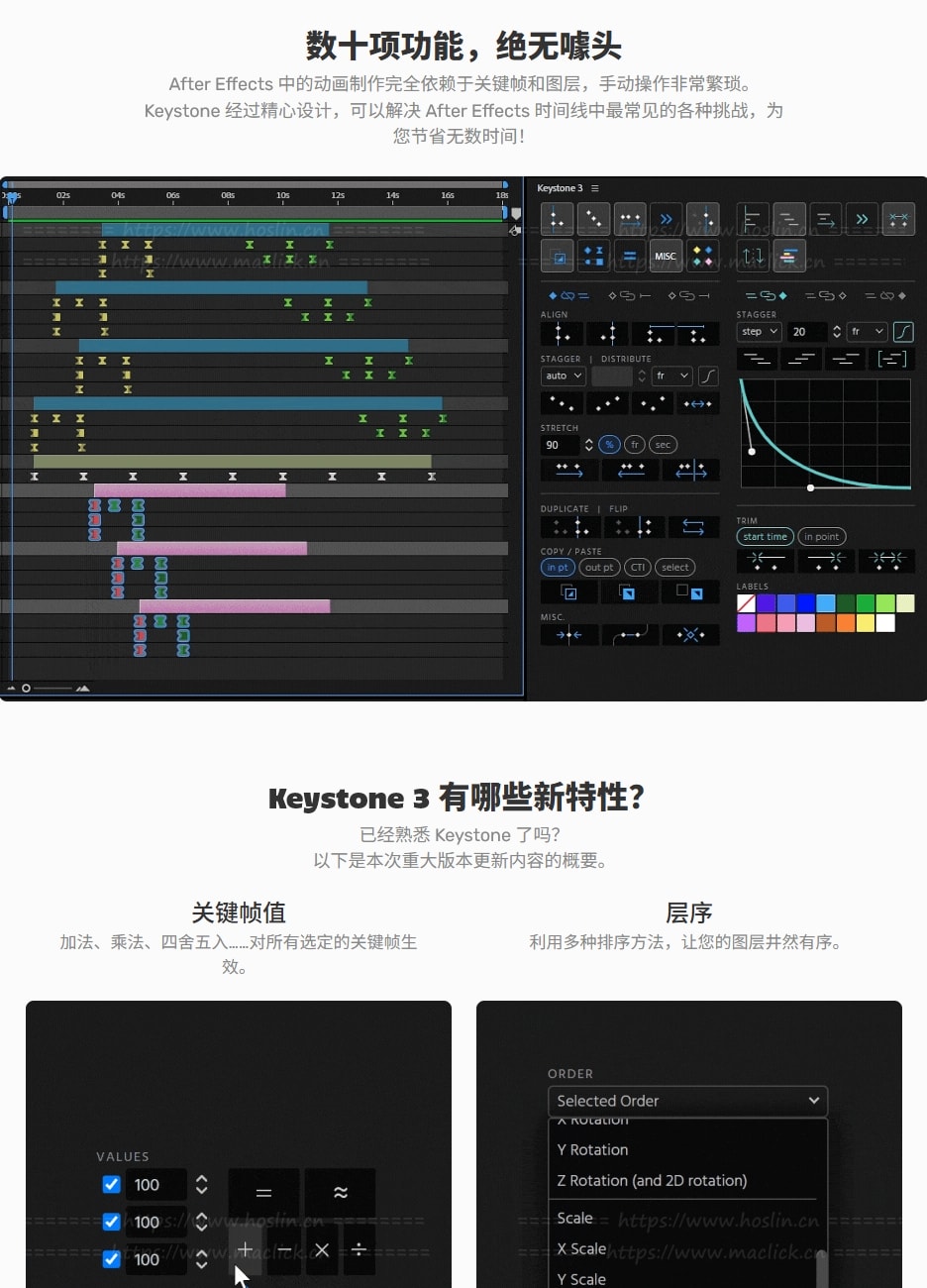Image resolution: width=927 pixels, height=1288 pixels.
Task: Click the first layer stagger descending icon
Action: 757,359
